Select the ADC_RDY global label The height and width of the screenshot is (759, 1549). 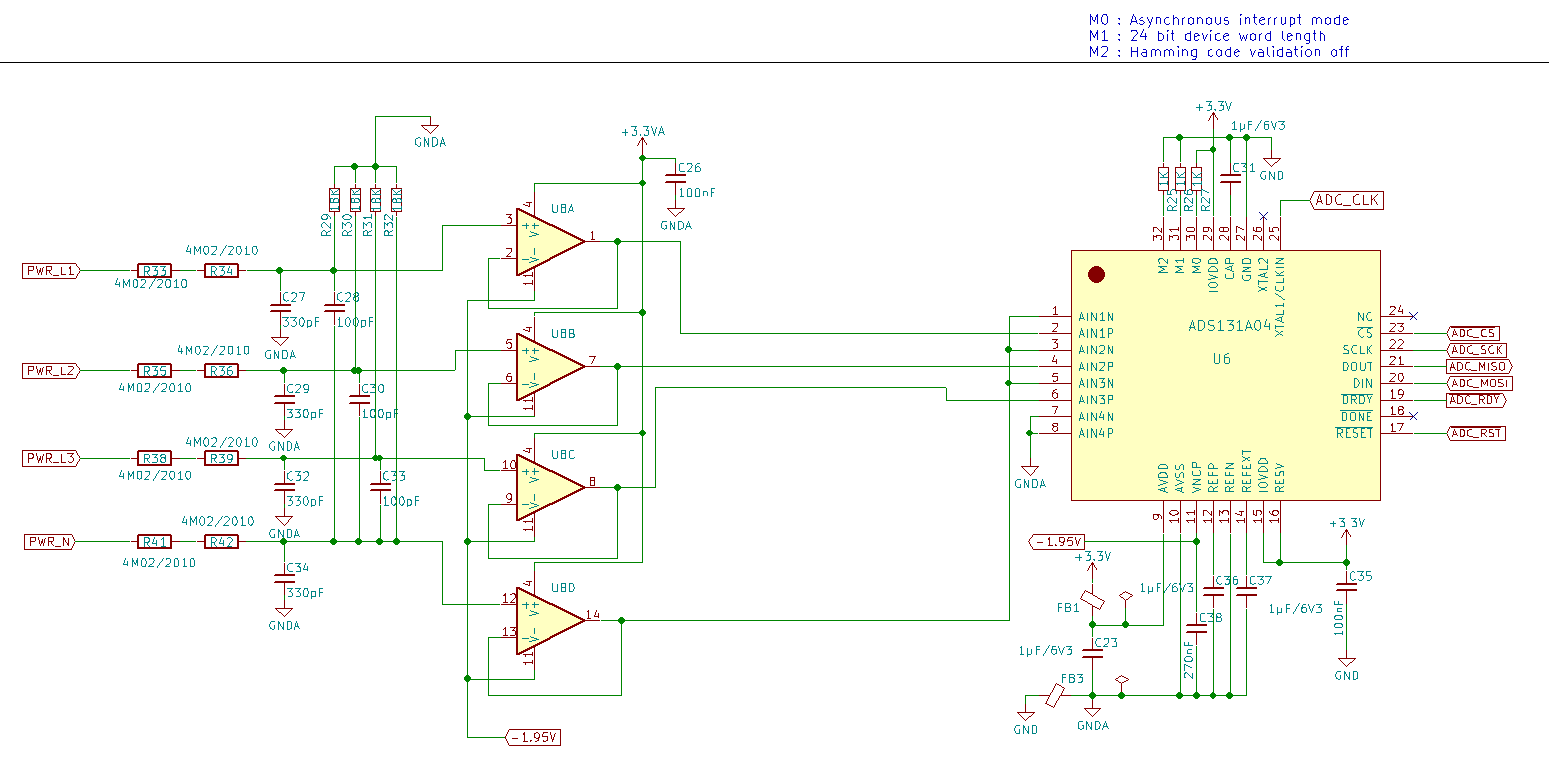tap(1477, 400)
